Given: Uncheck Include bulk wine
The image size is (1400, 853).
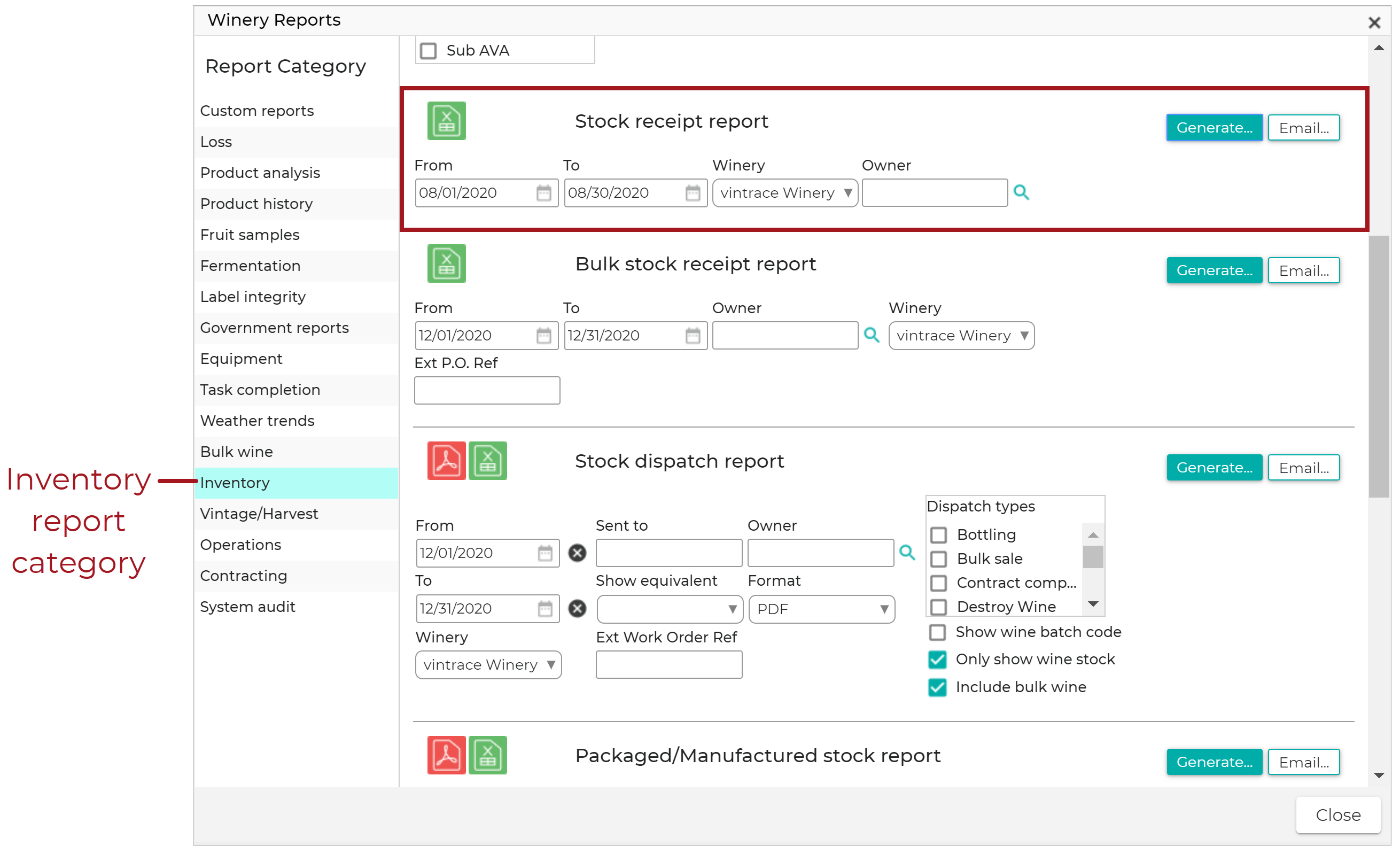Looking at the screenshot, I should (x=937, y=688).
